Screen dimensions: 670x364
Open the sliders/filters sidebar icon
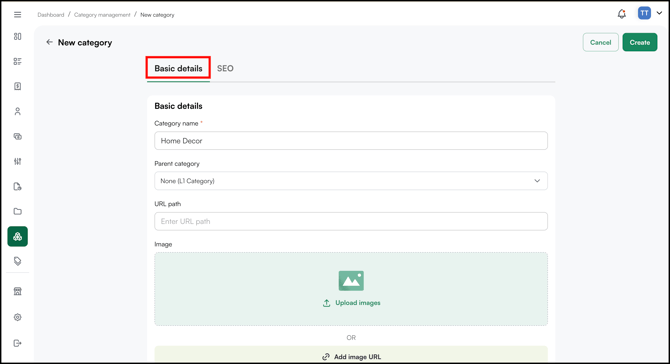18,161
